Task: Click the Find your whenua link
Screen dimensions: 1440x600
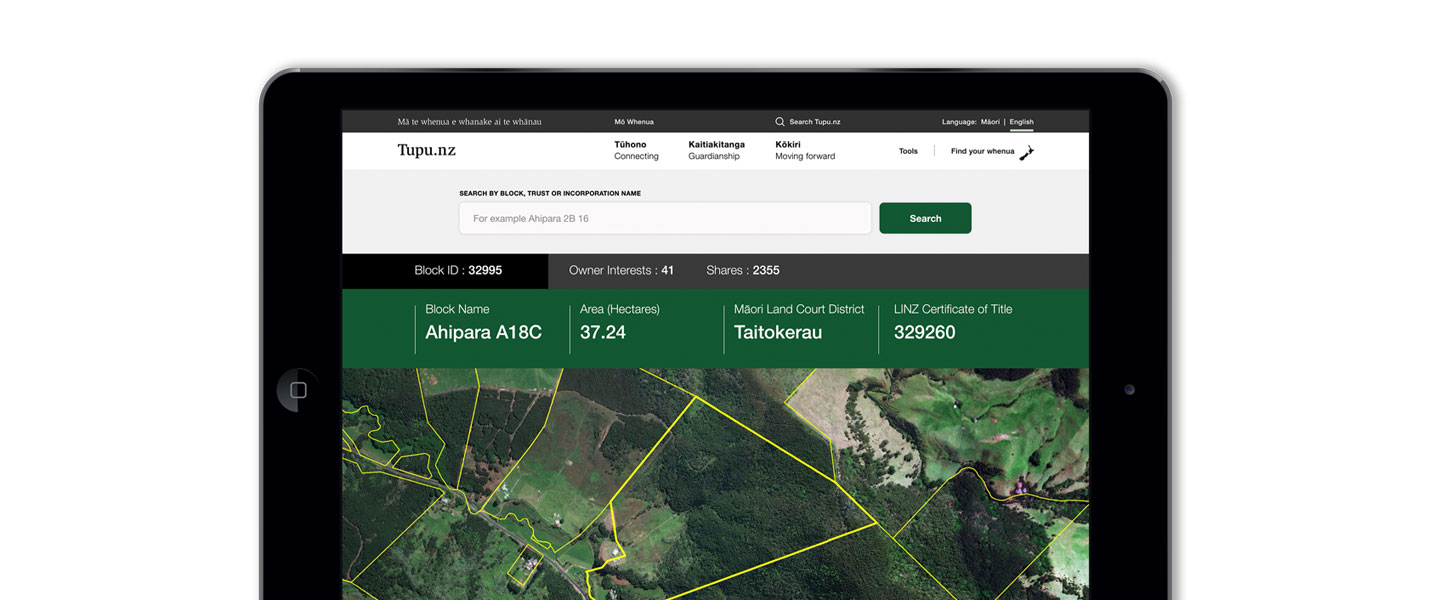Action: coord(985,151)
